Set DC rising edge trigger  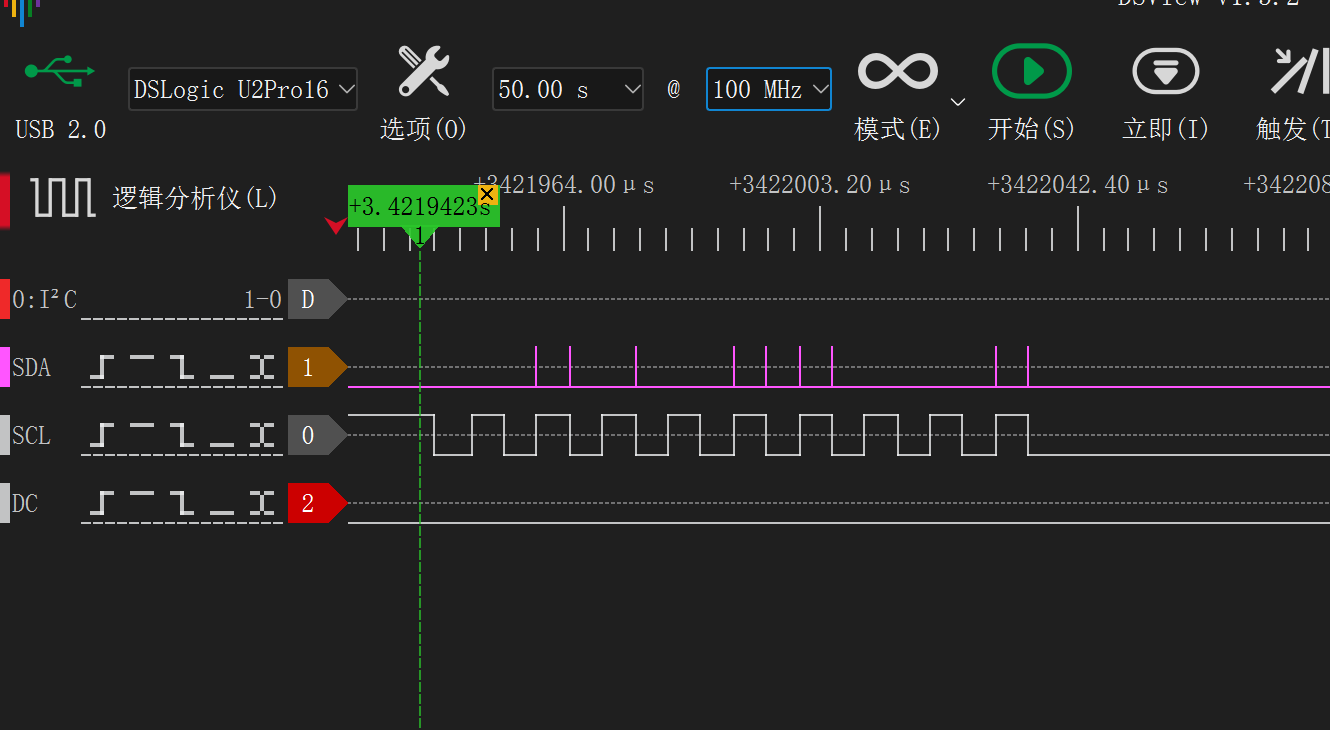[102, 503]
